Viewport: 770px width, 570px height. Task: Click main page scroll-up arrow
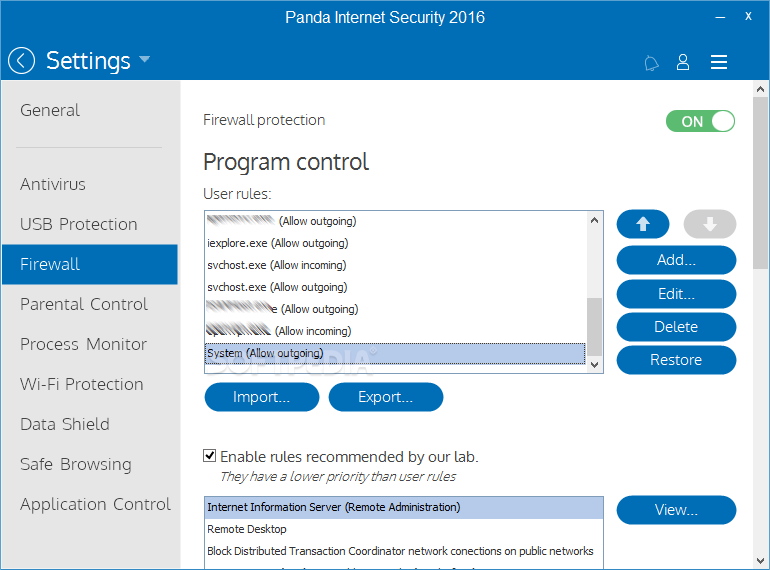click(x=760, y=89)
